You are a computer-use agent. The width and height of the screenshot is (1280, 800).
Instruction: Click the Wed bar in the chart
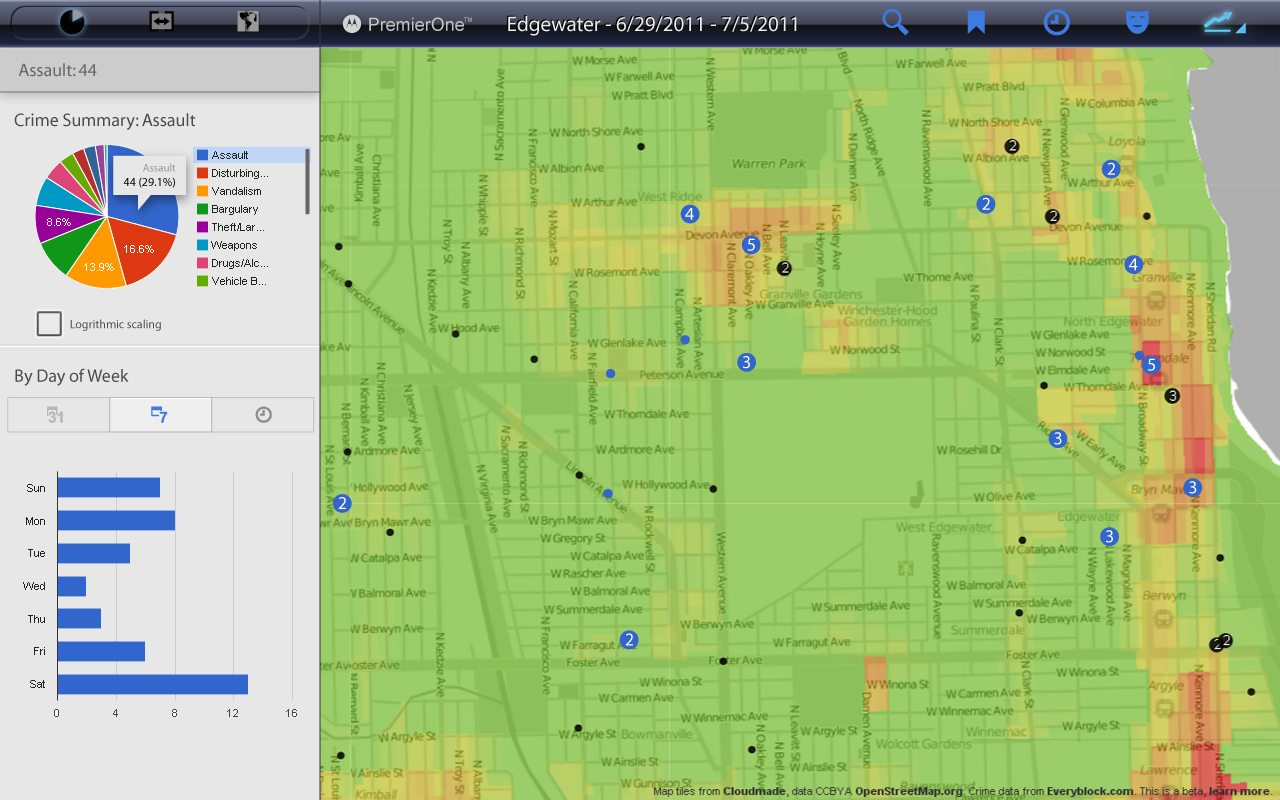pyautogui.click(x=71, y=586)
